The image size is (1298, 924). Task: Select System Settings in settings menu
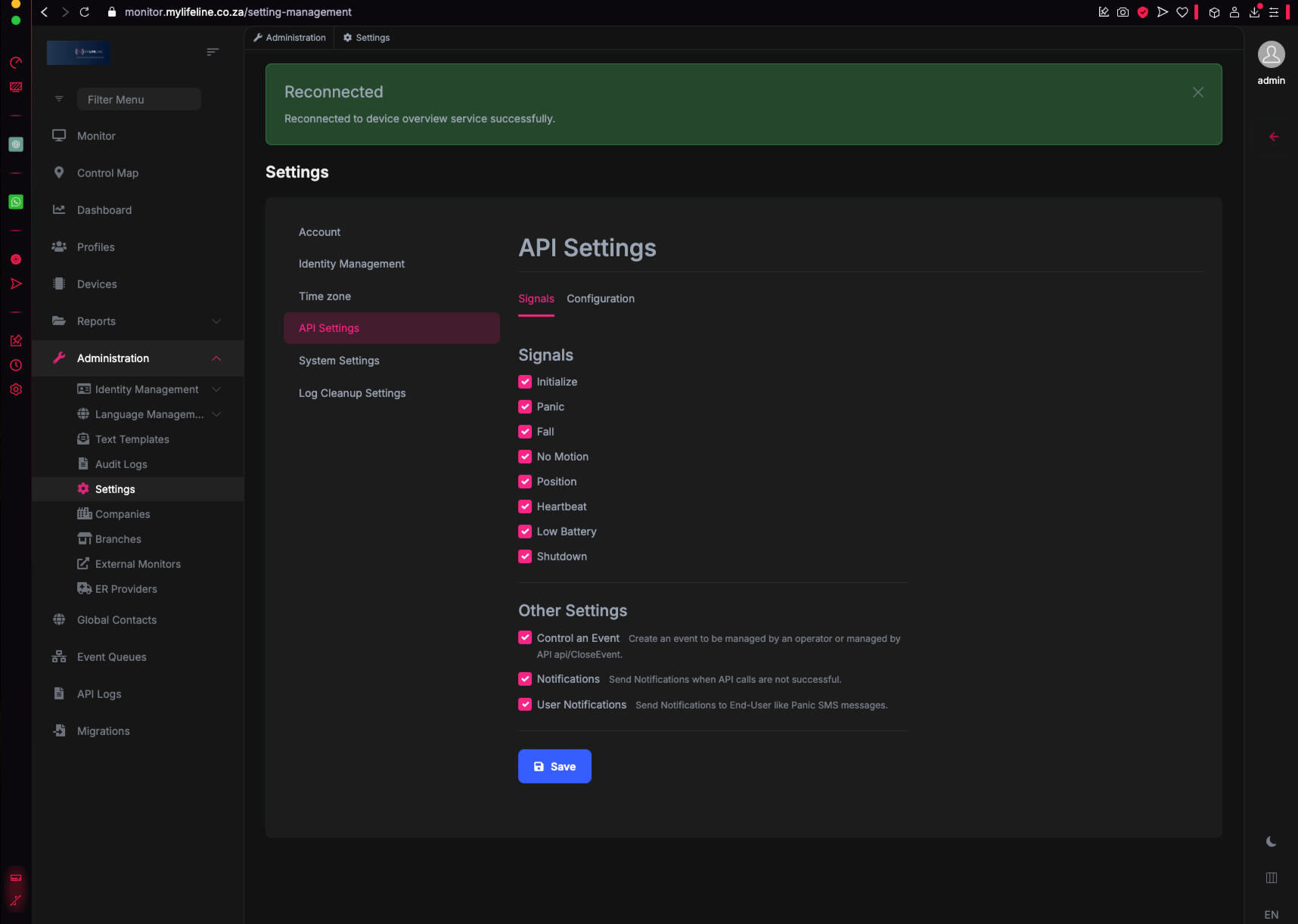339,361
